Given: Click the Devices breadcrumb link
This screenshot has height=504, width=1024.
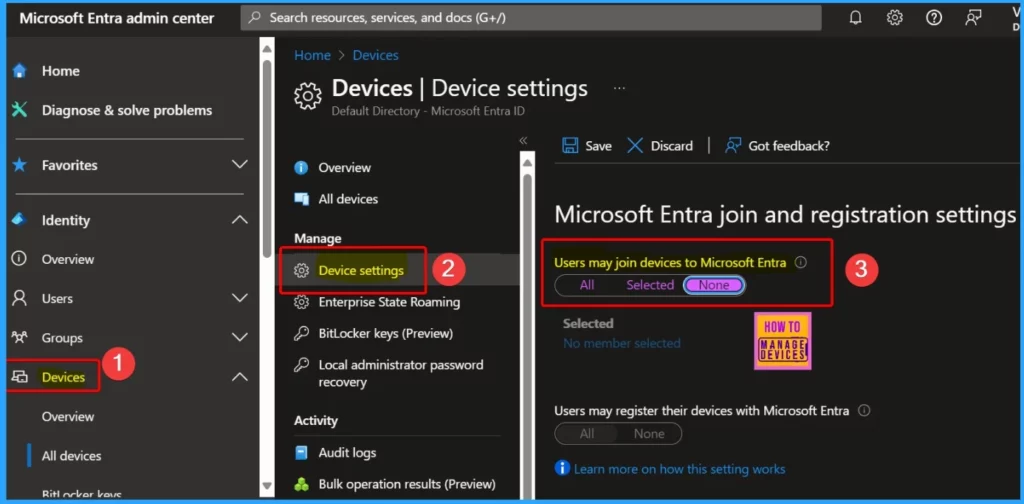Looking at the screenshot, I should click(x=376, y=55).
